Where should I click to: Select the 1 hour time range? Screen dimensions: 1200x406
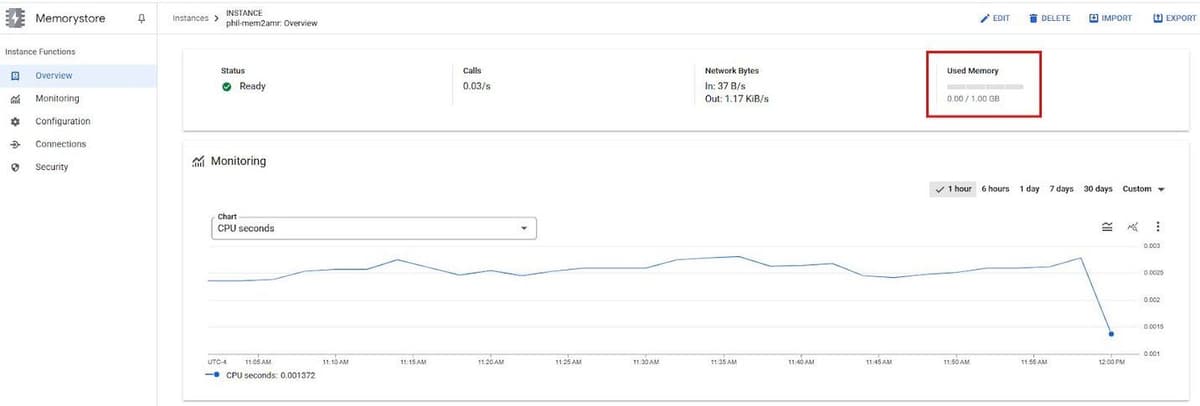point(953,189)
